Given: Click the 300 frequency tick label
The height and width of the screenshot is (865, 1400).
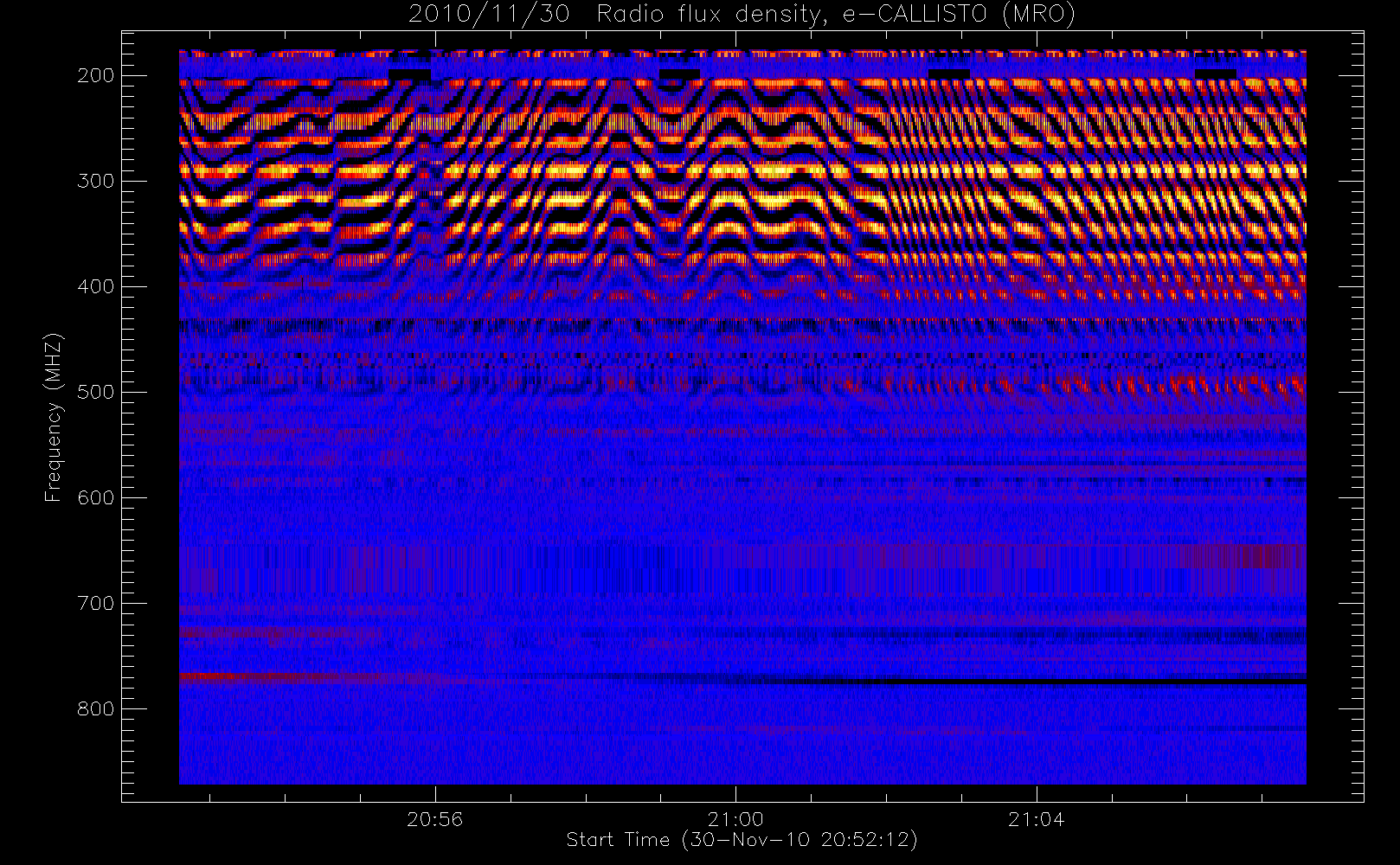Looking at the screenshot, I should pyautogui.click(x=96, y=181).
